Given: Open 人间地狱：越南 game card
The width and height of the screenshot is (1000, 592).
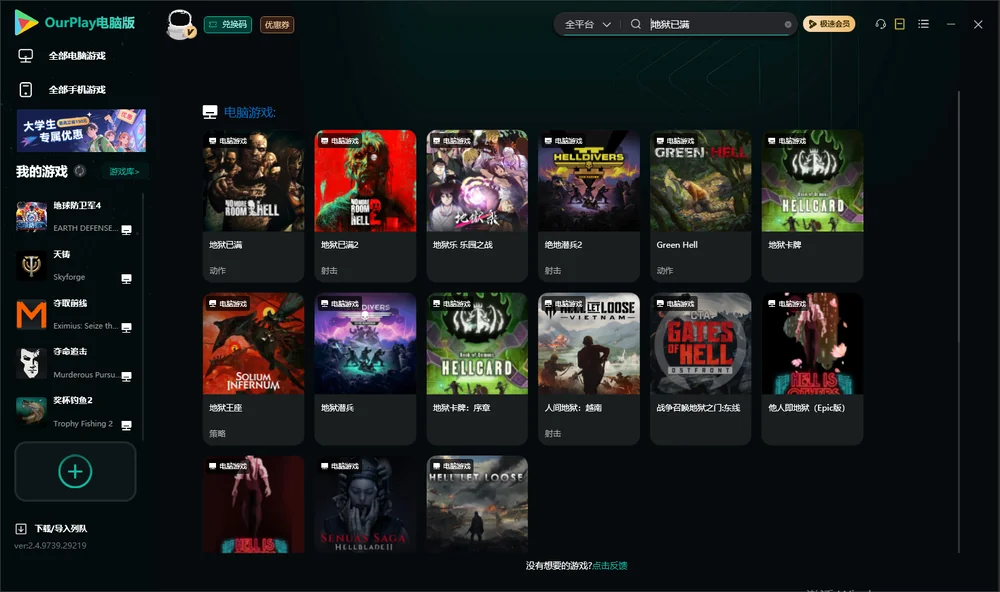Looking at the screenshot, I should point(589,369).
